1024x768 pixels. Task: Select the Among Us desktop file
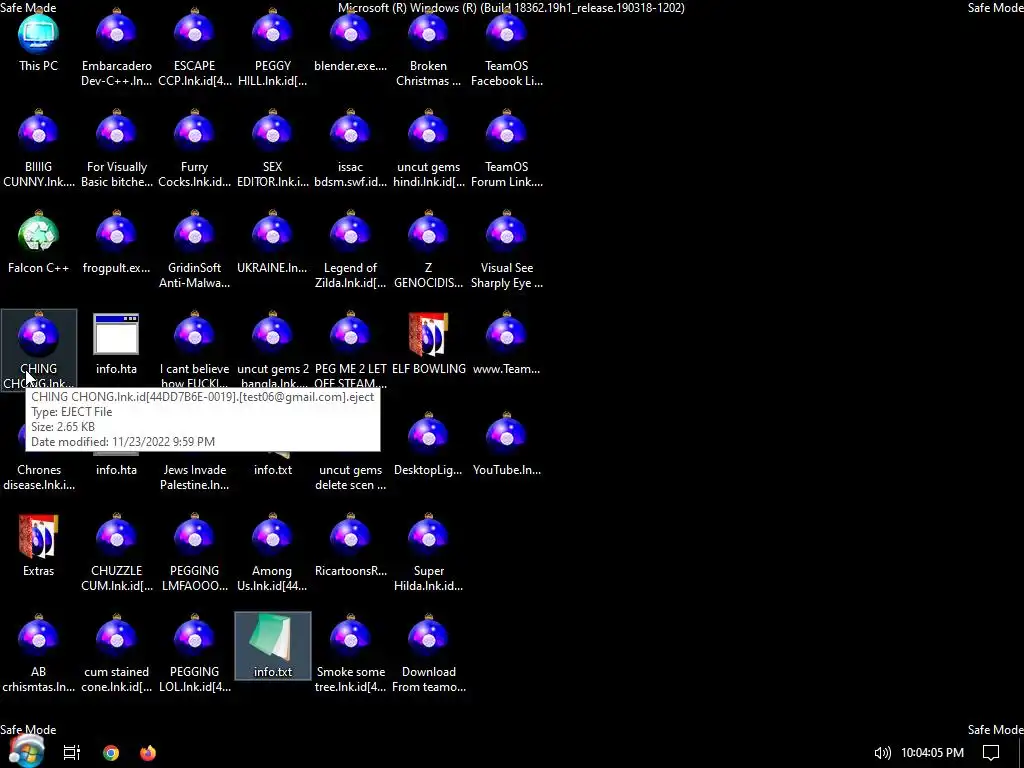tap(272, 554)
